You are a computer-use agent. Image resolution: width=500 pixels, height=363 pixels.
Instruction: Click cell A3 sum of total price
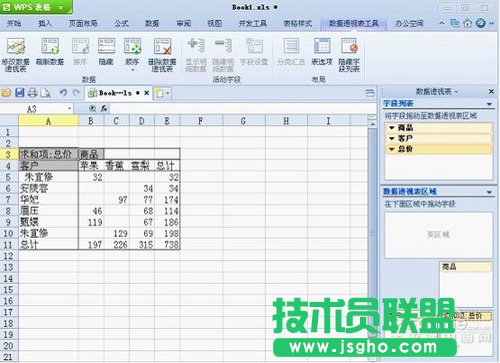pyautogui.click(x=49, y=154)
